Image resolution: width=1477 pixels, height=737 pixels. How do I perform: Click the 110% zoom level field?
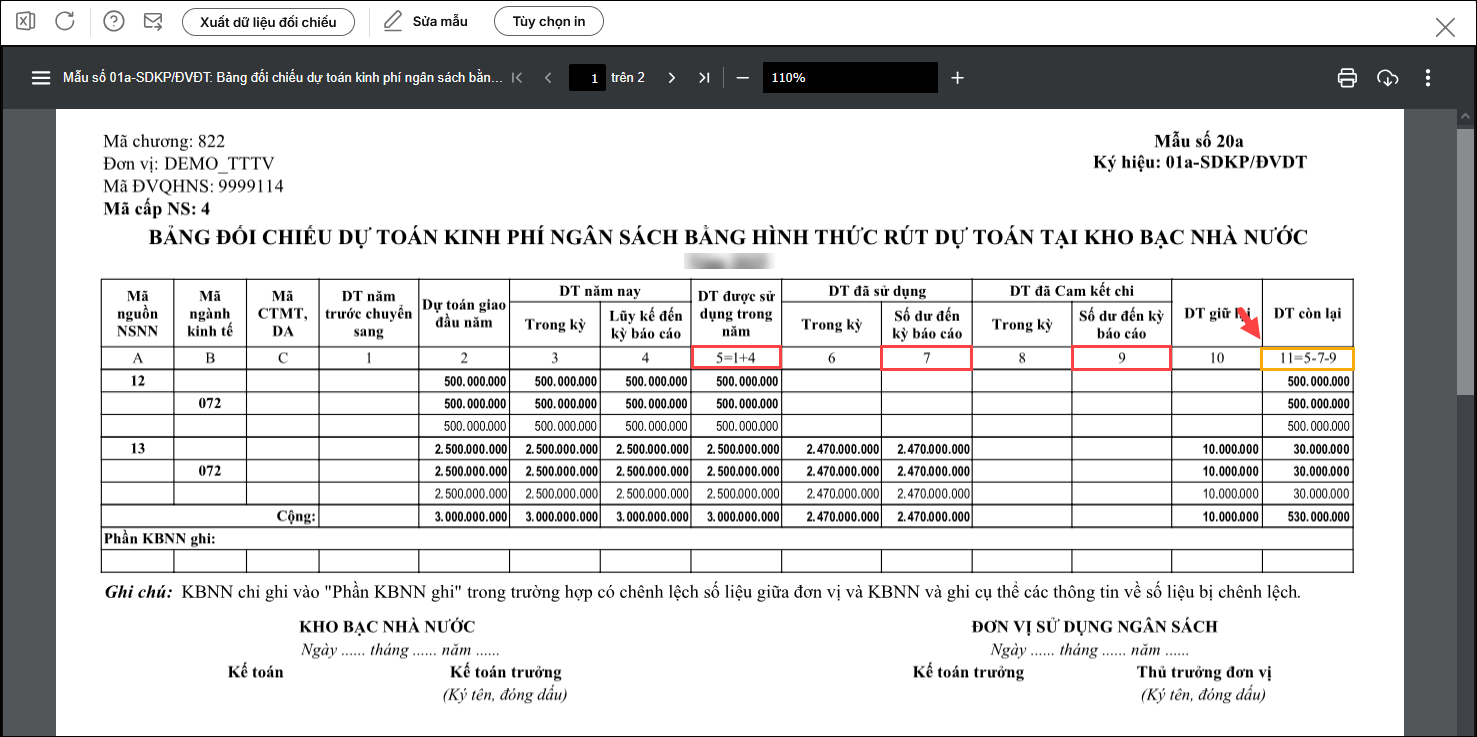click(x=849, y=78)
